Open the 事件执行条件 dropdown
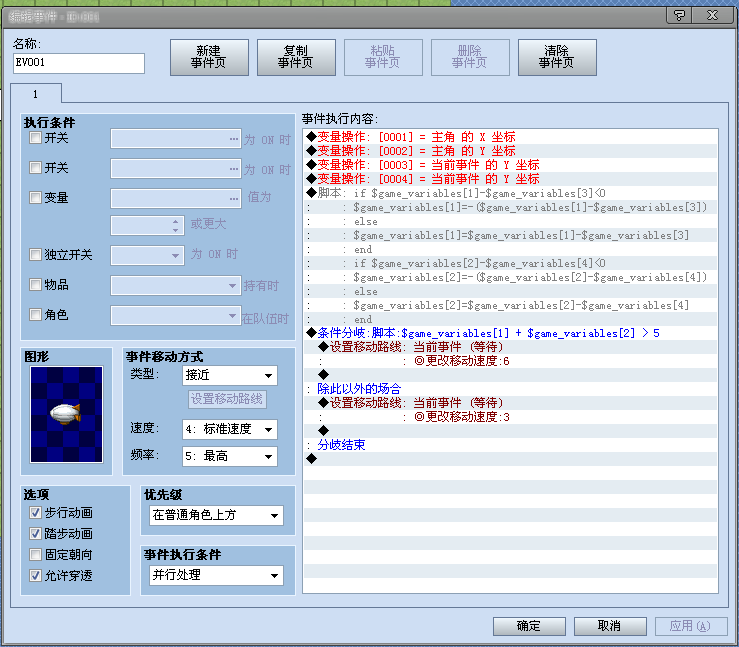Viewport: 739px width, 647px height. (216, 575)
